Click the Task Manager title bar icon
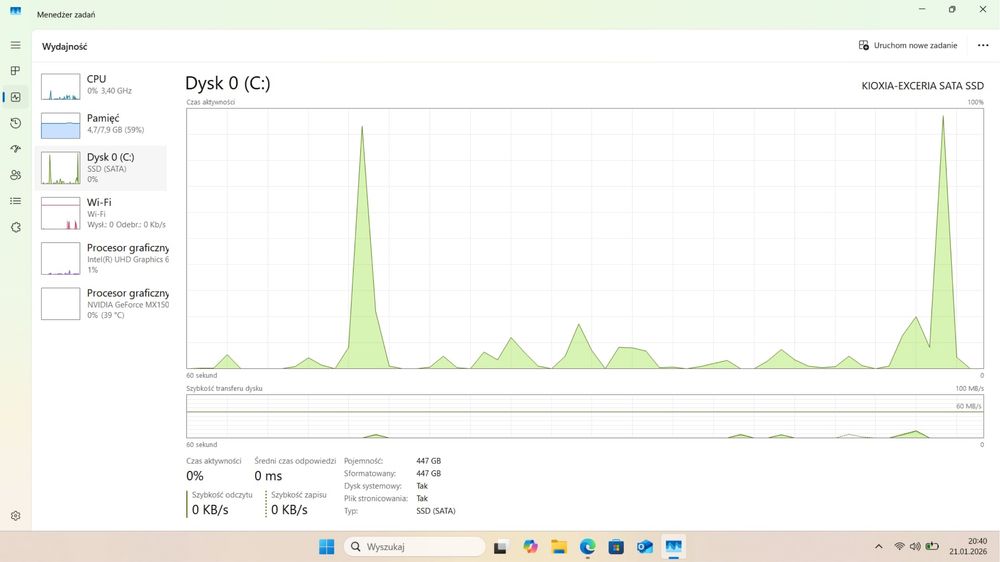This screenshot has width=1000, height=562. pyautogui.click(x=15, y=11)
